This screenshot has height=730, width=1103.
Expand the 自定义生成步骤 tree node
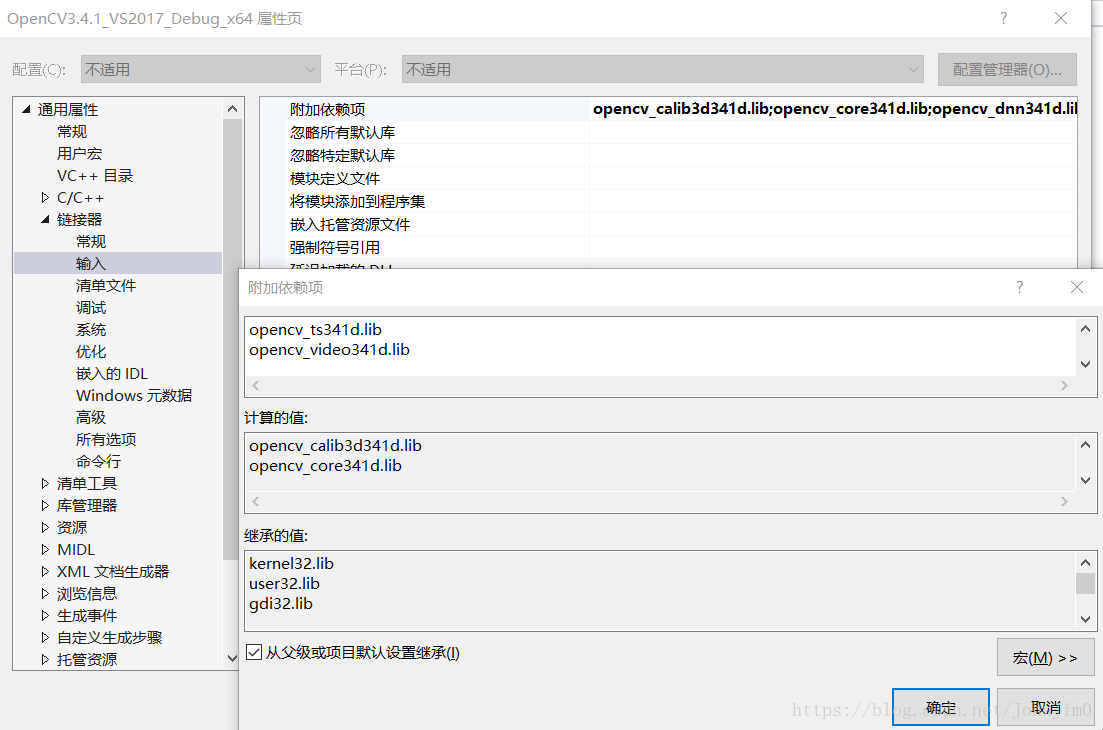(x=45, y=637)
